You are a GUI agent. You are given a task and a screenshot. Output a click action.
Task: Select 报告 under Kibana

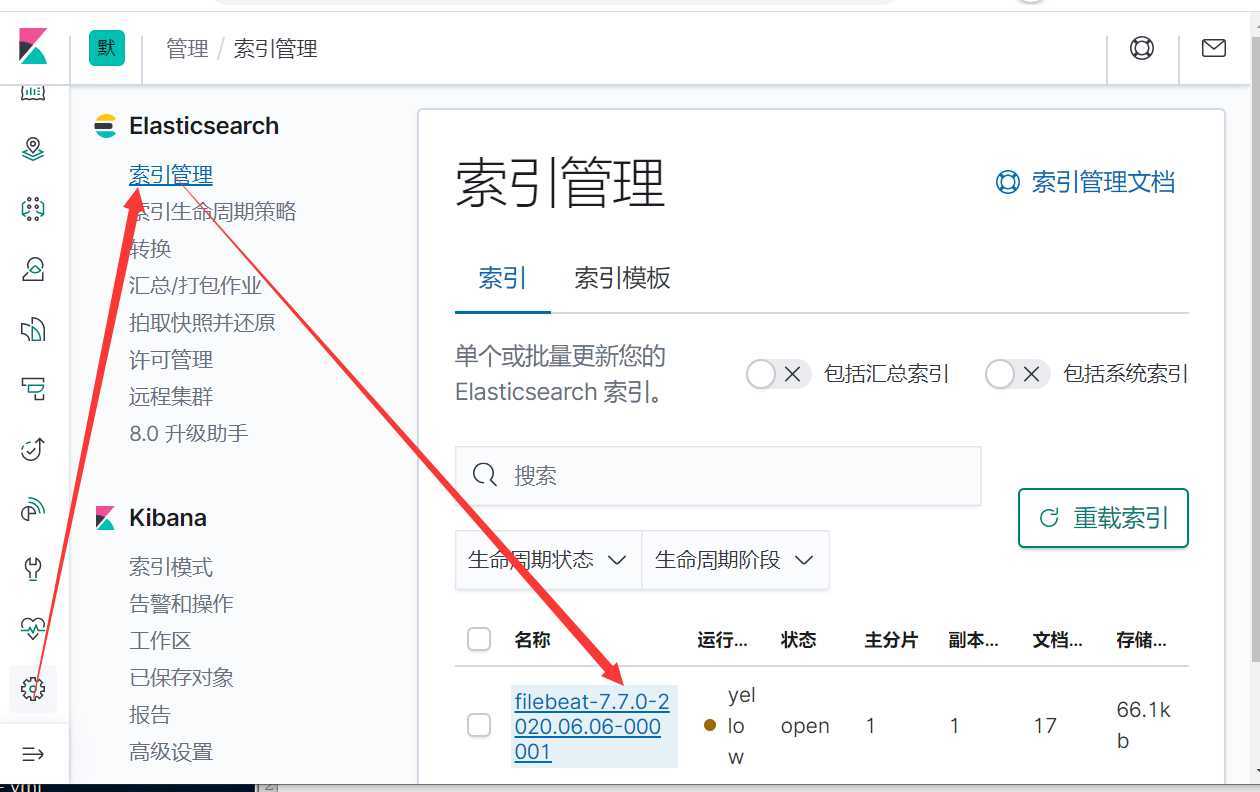click(150, 715)
